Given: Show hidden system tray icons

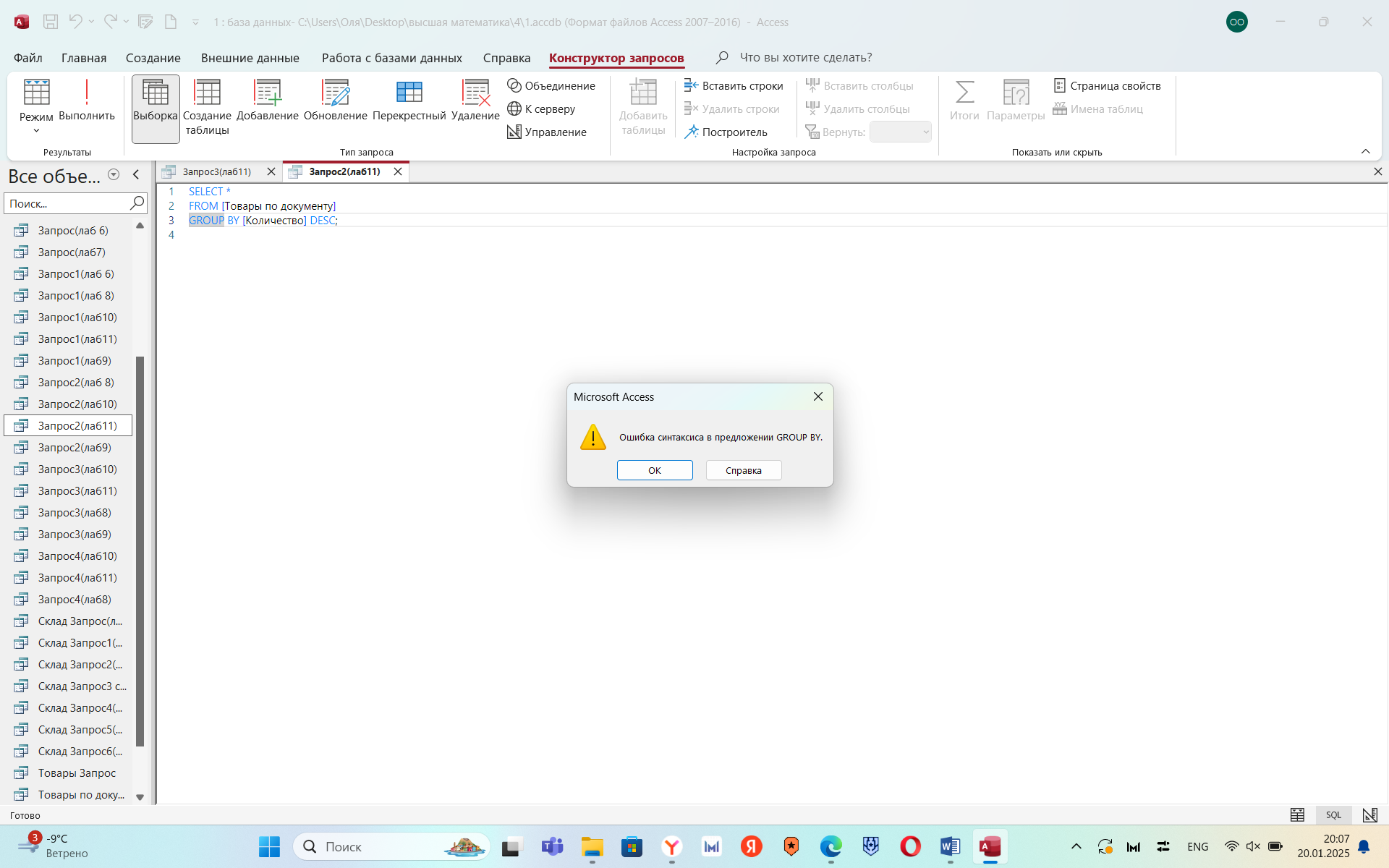Looking at the screenshot, I should (1076, 846).
